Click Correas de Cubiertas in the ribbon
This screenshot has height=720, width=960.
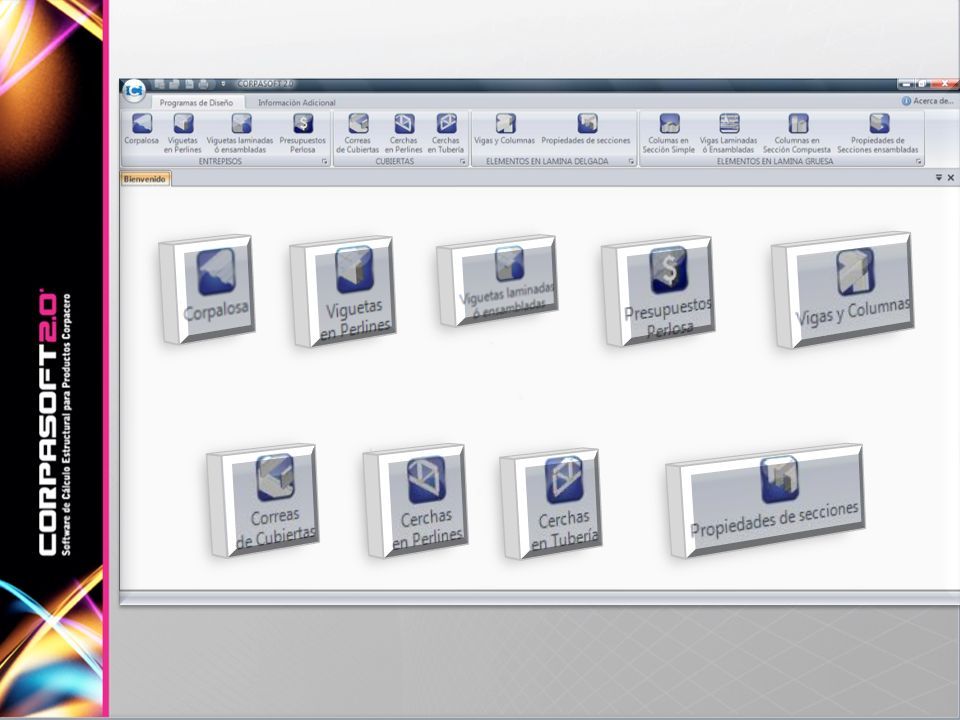(358, 133)
